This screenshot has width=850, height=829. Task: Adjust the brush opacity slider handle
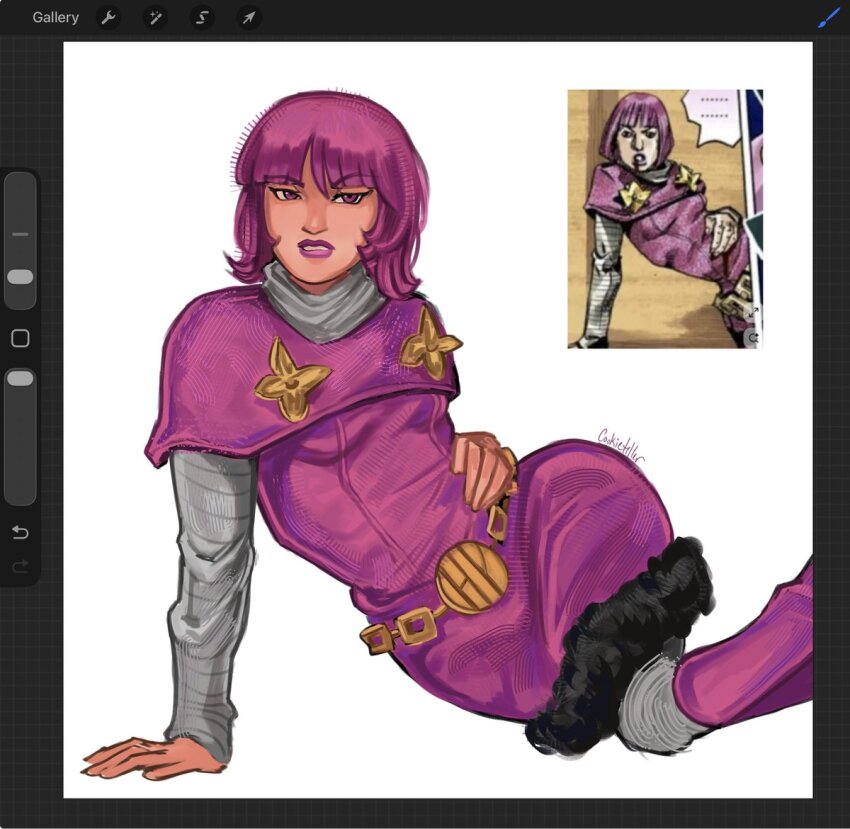coord(21,378)
